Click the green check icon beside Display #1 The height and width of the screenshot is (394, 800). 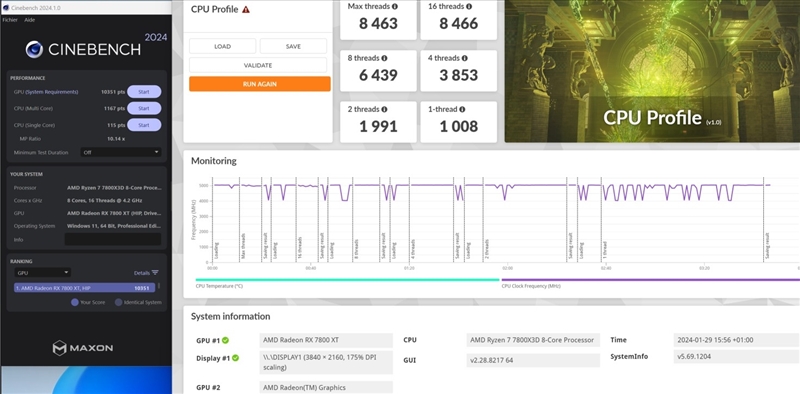point(235,358)
